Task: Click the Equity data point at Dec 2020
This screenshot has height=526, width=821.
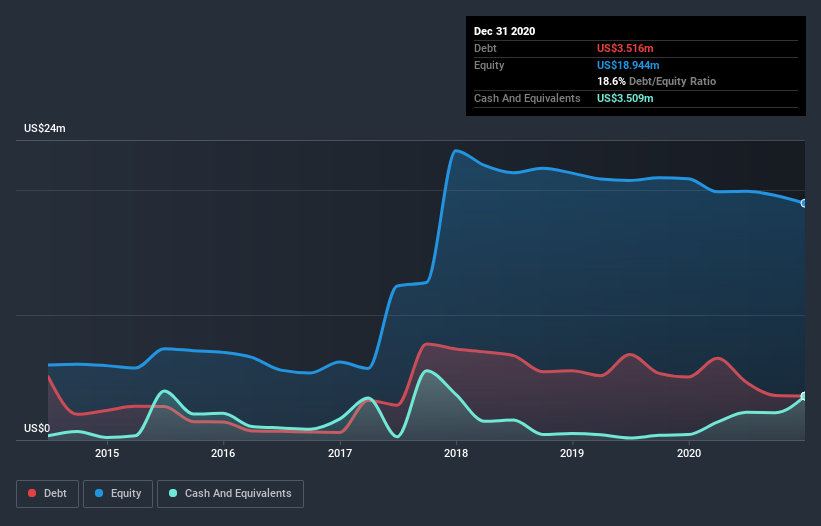Action: tap(804, 203)
